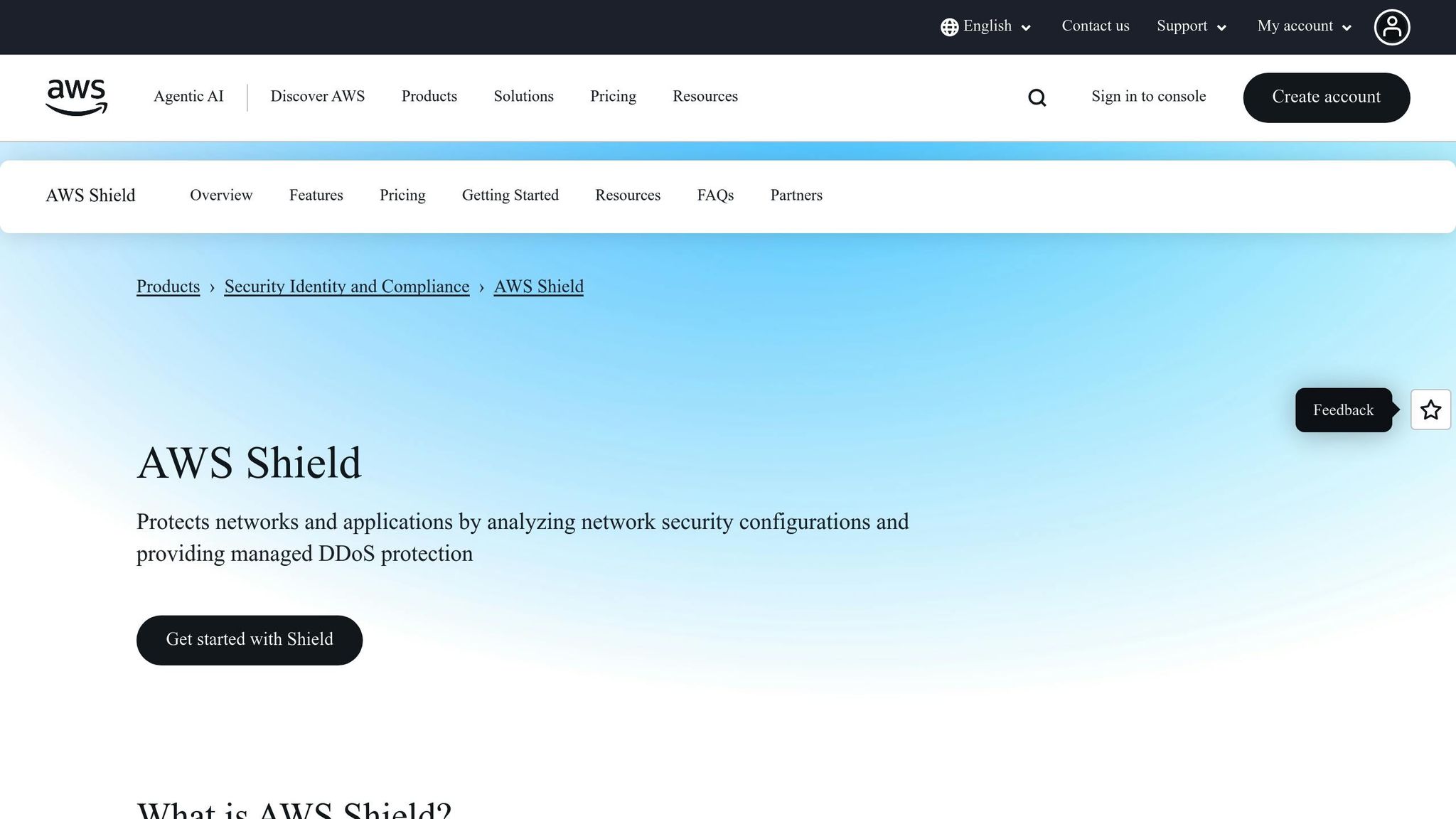
Task: Switch to the Features tab
Action: 316,195
